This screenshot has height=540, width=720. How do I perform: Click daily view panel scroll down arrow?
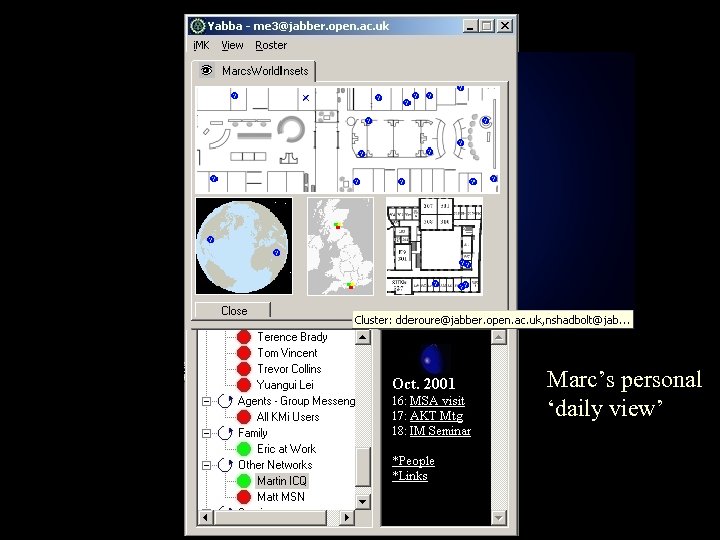point(498,518)
